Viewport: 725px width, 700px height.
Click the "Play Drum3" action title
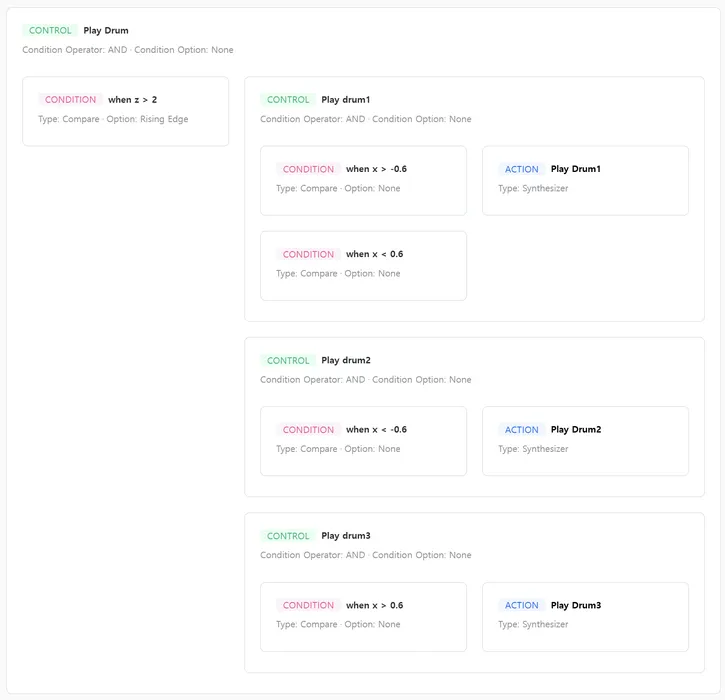(575, 606)
